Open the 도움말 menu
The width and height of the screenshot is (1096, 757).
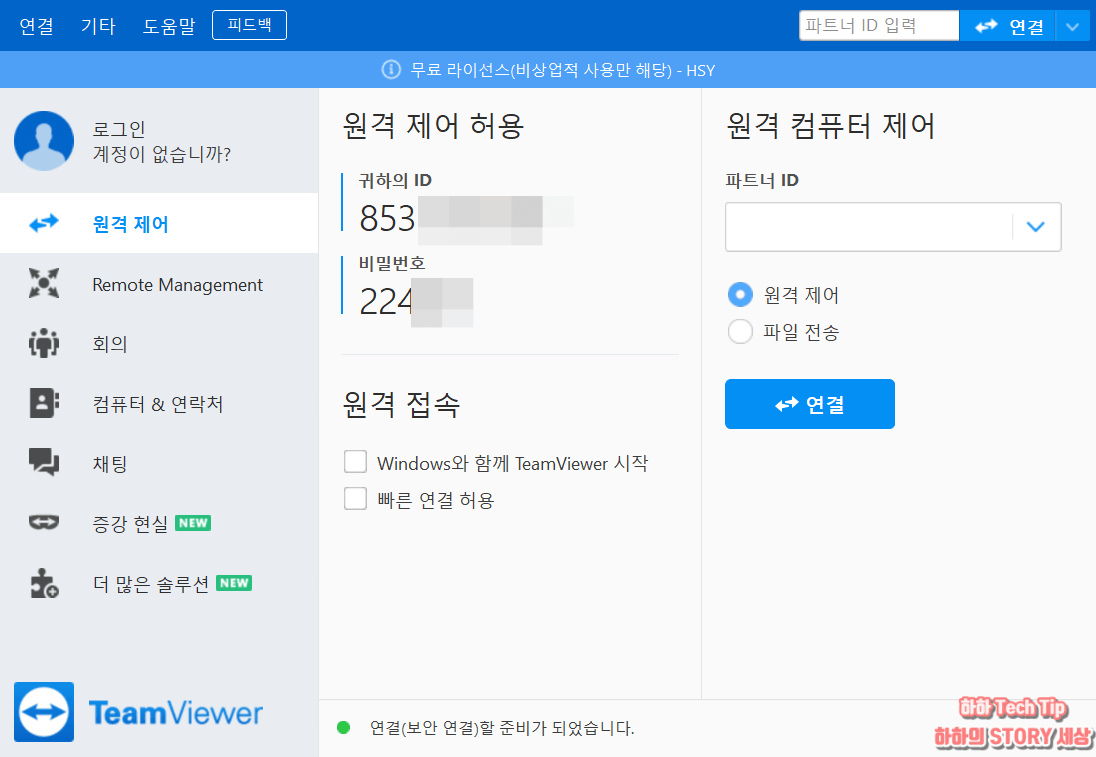168,26
